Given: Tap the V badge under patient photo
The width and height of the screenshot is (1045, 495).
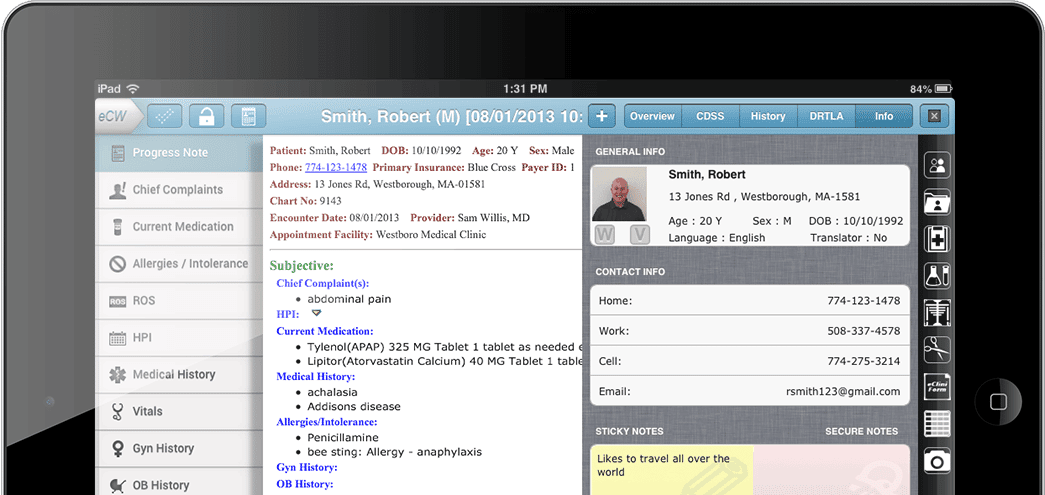Looking at the screenshot, I should coord(639,234).
